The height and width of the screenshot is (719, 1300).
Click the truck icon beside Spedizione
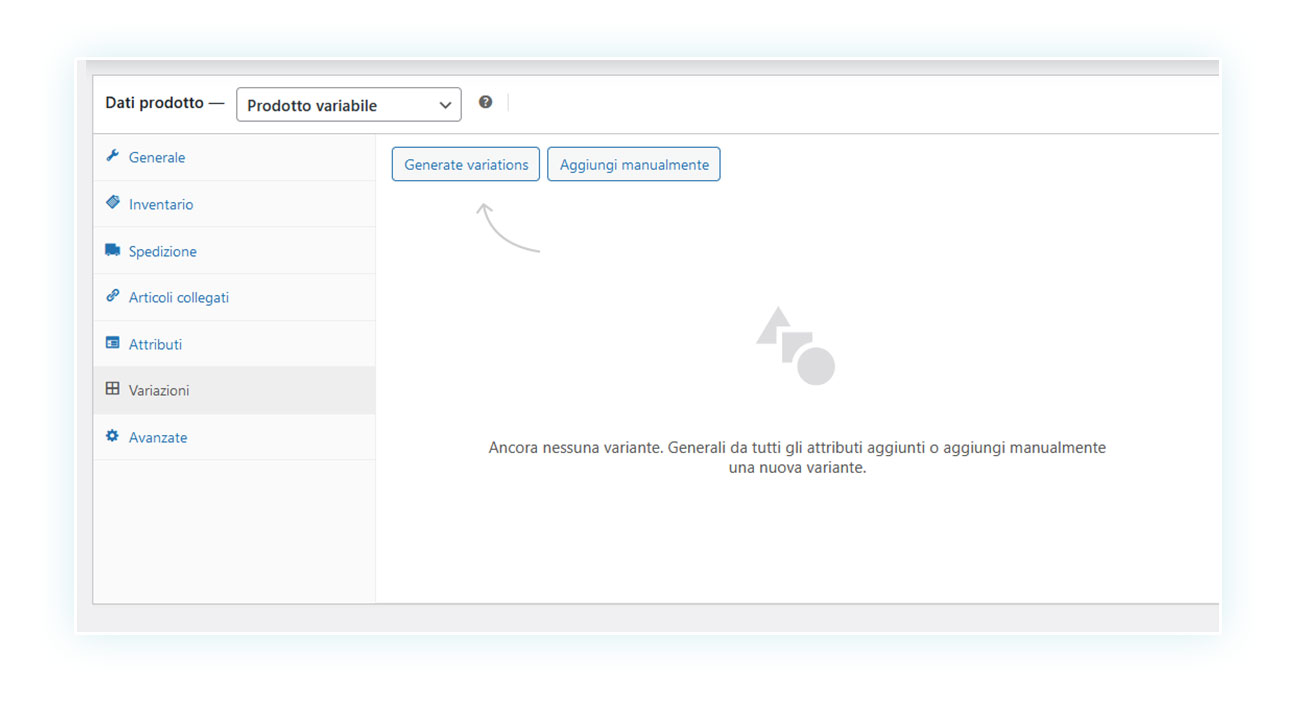(112, 250)
